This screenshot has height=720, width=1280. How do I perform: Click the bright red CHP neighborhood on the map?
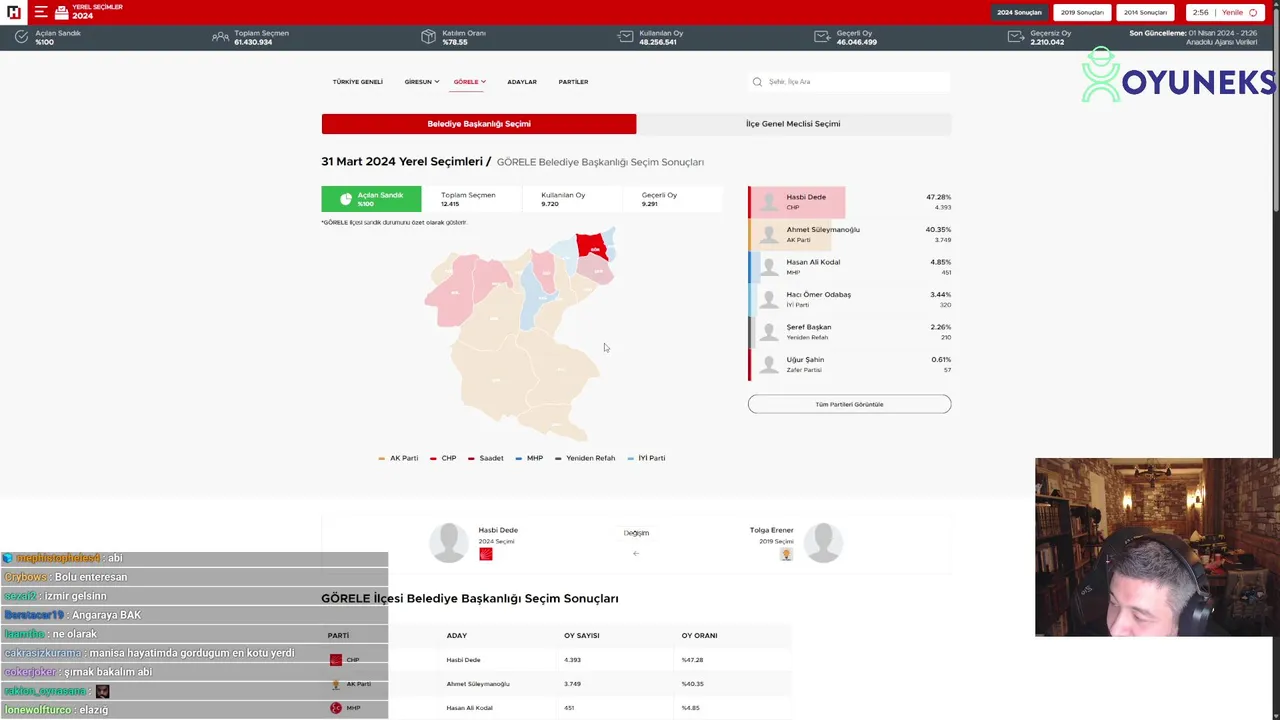coord(591,247)
